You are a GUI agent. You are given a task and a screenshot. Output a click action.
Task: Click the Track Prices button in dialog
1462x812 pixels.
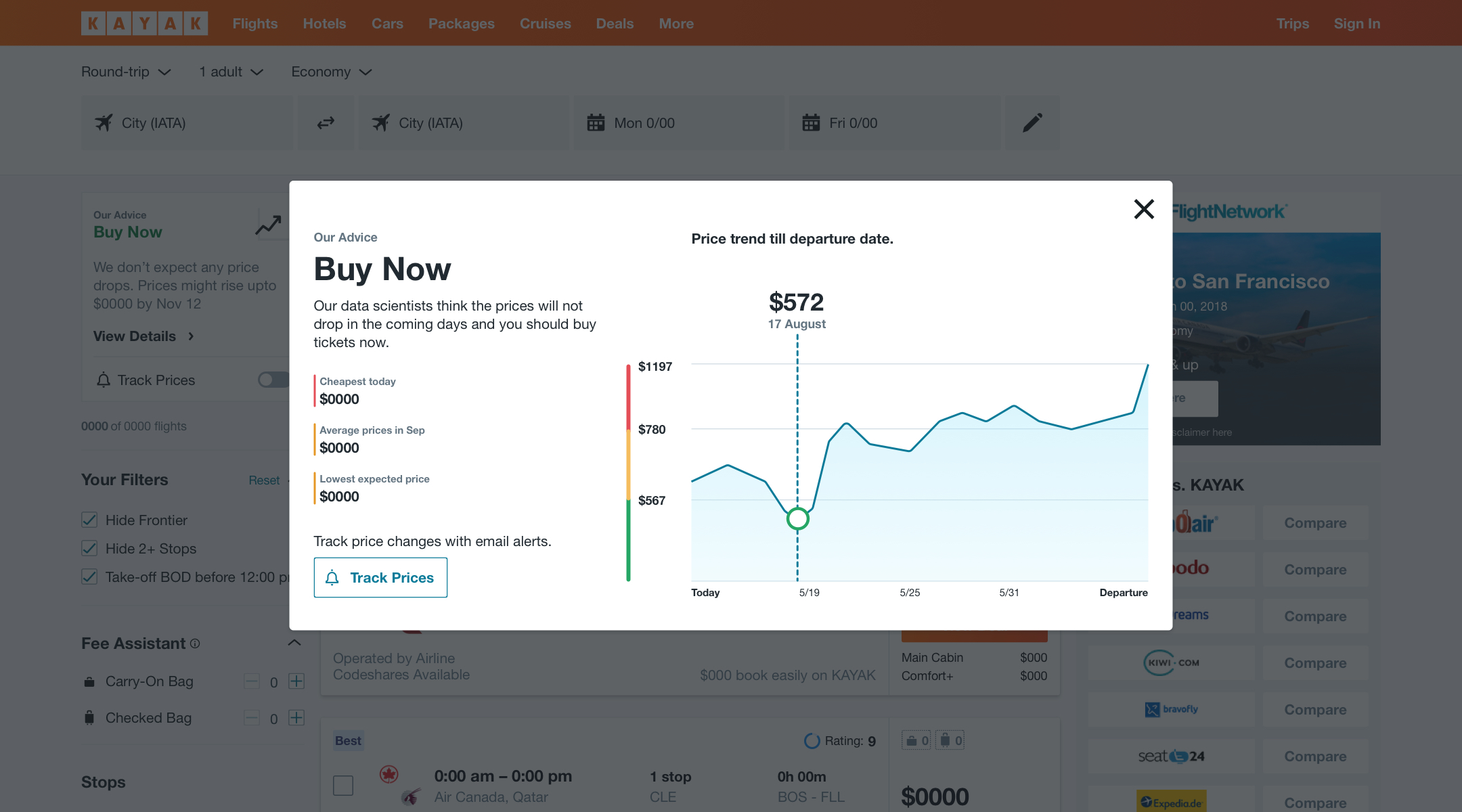click(x=380, y=577)
